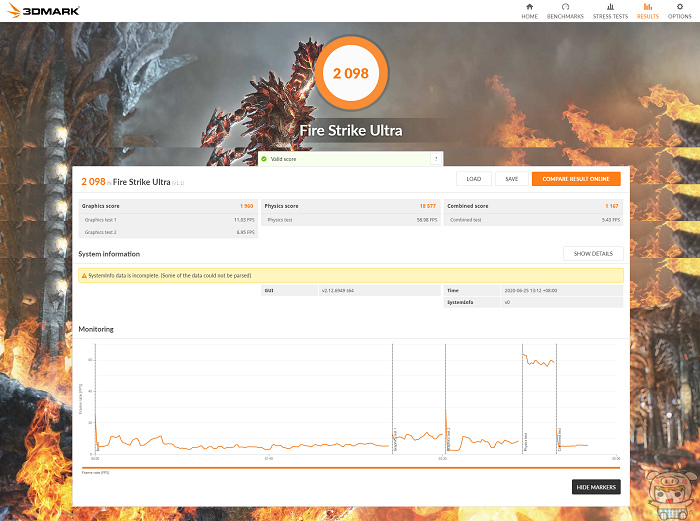Viewport: 700px width, 521px height.
Task: Click the green Valid score checkmark icon
Action: (x=264, y=159)
